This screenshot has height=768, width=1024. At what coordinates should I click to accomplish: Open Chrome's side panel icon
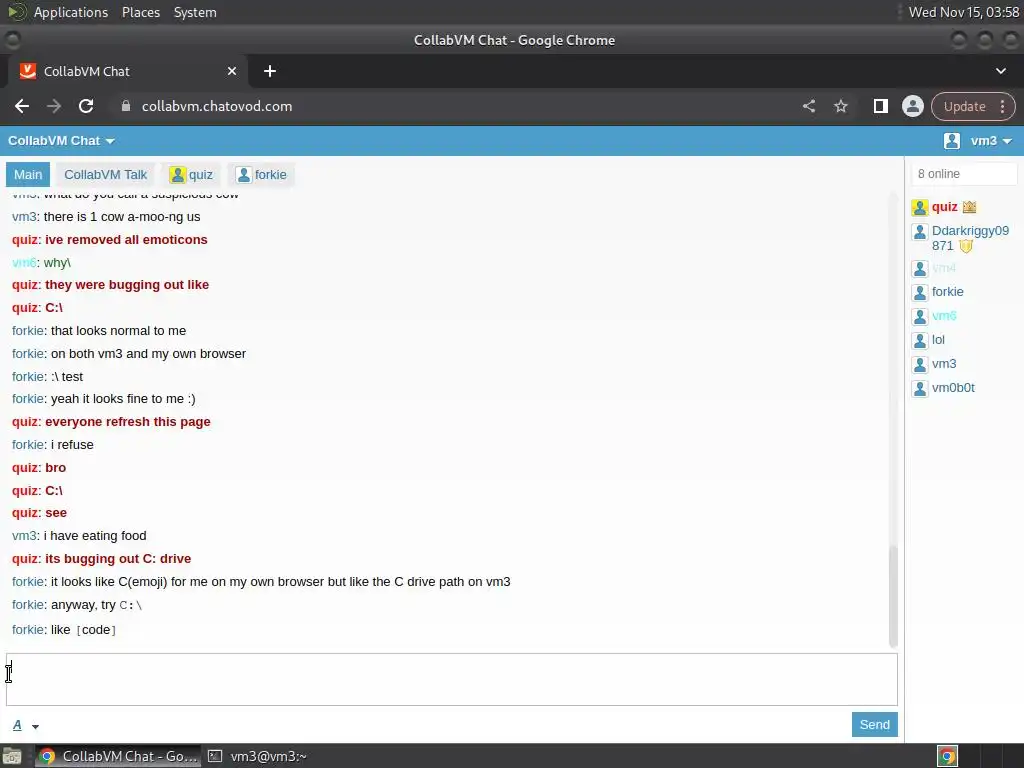pyautogui.click(x=880, y=106)
